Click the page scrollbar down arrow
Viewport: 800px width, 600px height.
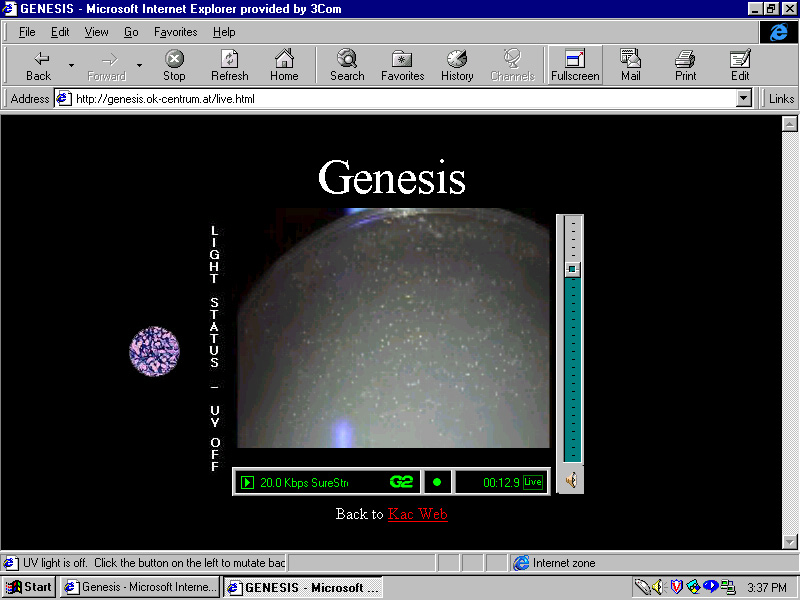pos(789,541)
